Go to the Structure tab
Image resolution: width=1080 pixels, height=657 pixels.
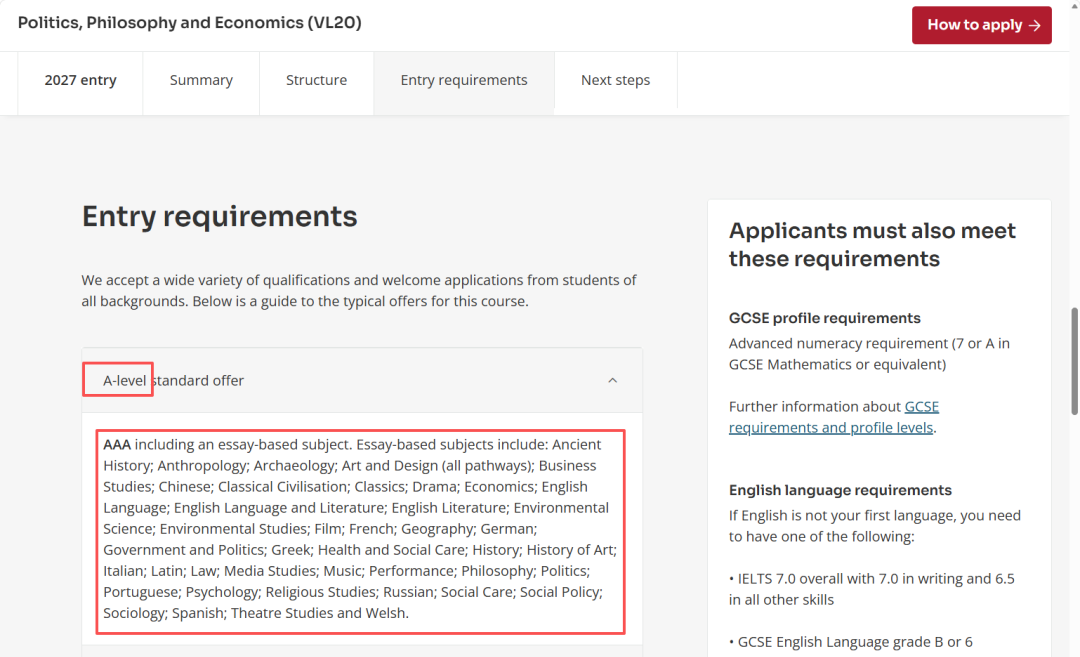coord(317,81)
